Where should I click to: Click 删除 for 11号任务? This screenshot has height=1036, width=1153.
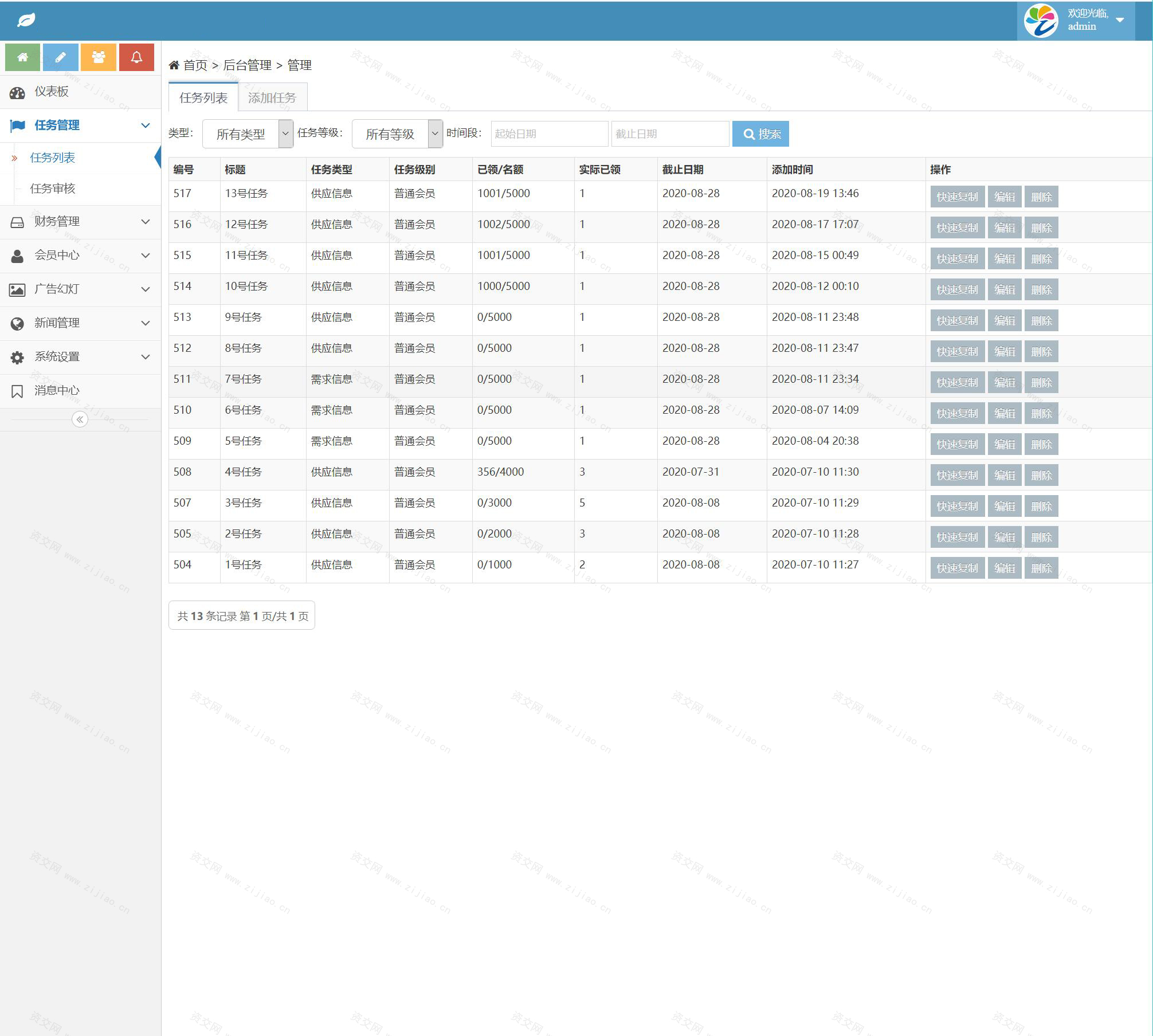(x=1041, y=258)
